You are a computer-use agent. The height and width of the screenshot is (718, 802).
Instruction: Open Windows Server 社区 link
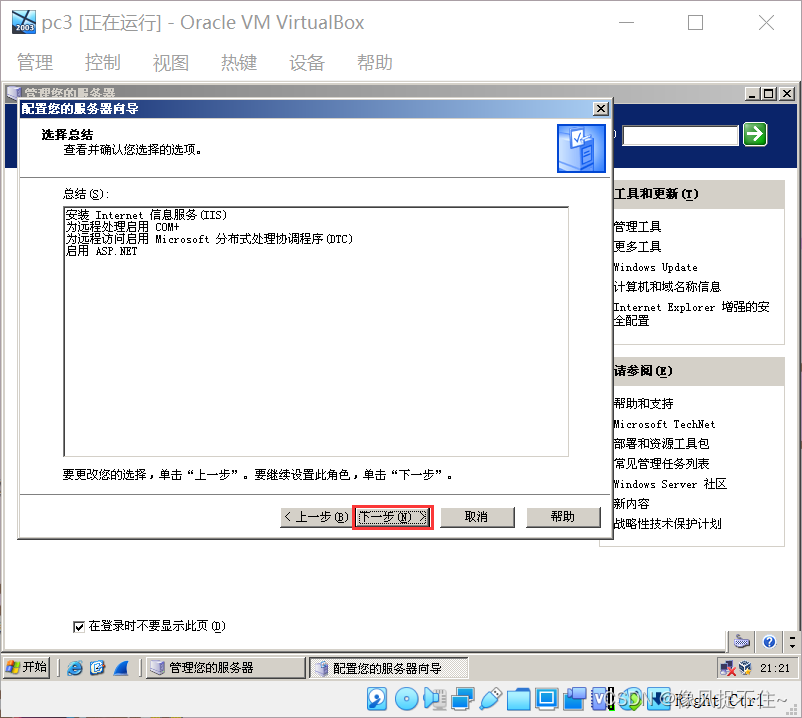tap(670, 484)
